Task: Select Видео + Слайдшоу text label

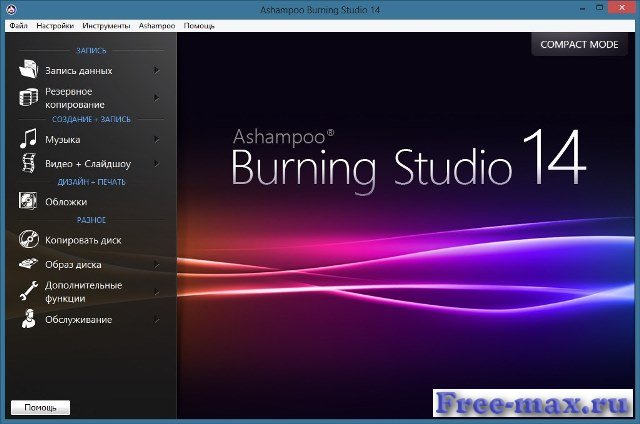Action: [88, 164]
